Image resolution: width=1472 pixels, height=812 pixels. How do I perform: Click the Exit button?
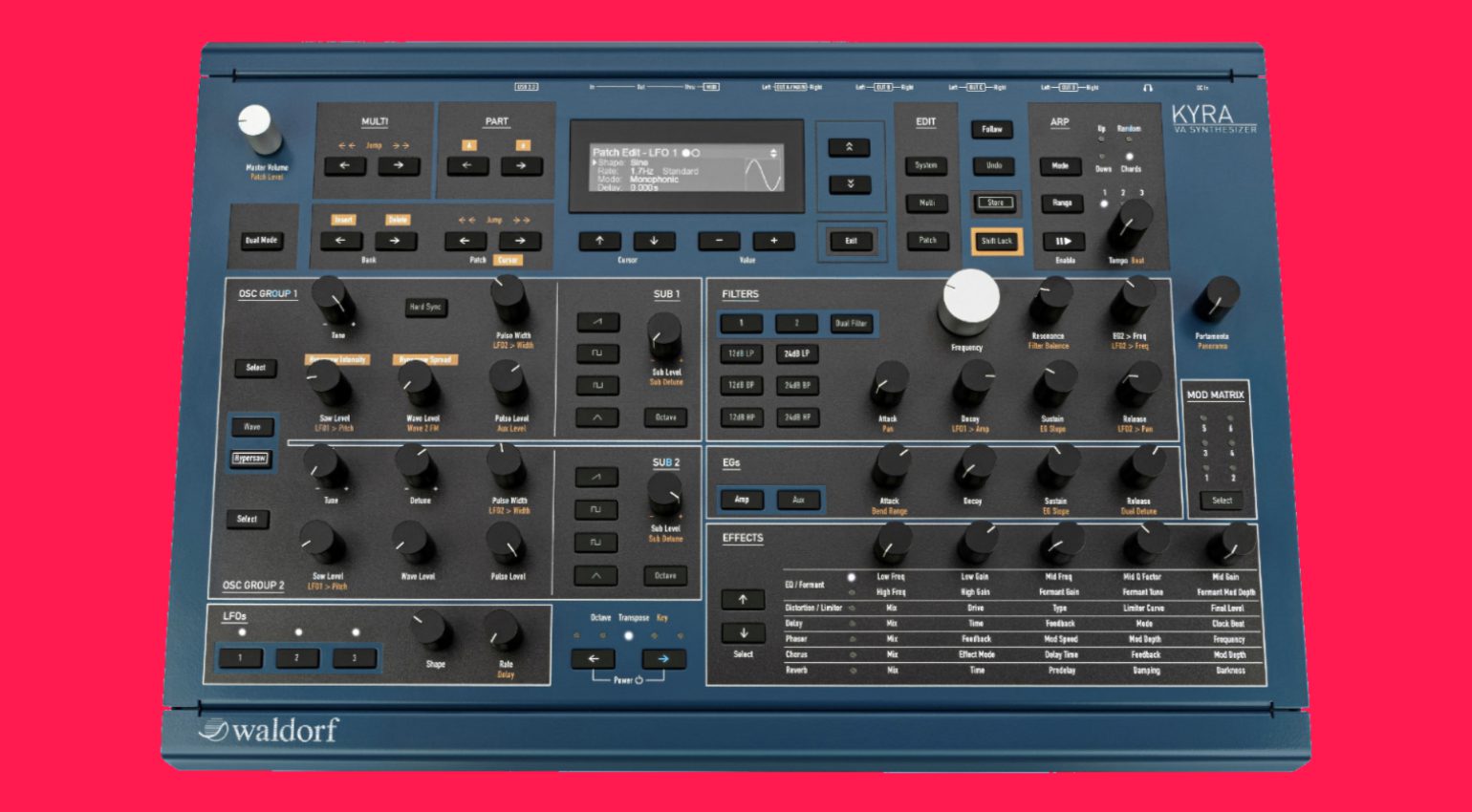click(x=851, y=241)
